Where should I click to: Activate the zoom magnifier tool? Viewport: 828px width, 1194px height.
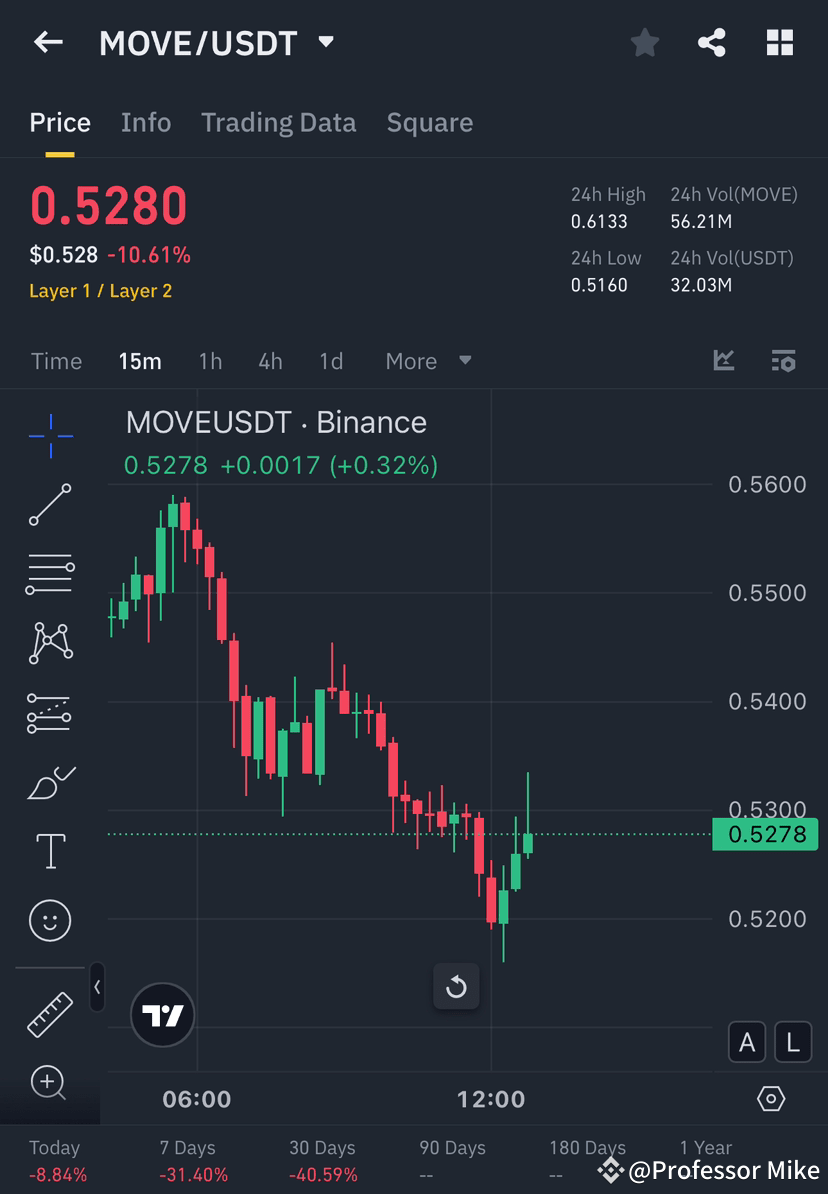coord(49,1082)
